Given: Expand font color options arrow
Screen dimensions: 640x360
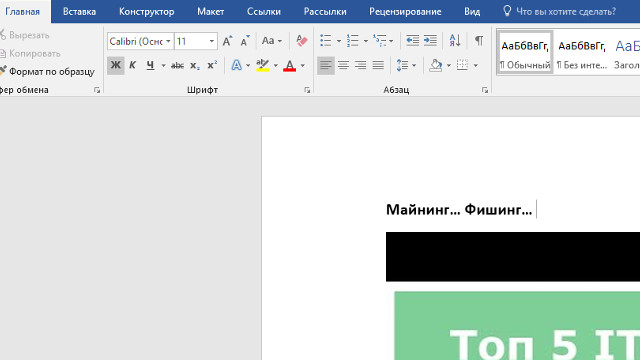Looking at the screenshot, I should pyautogui.click(x=302, y=65).
